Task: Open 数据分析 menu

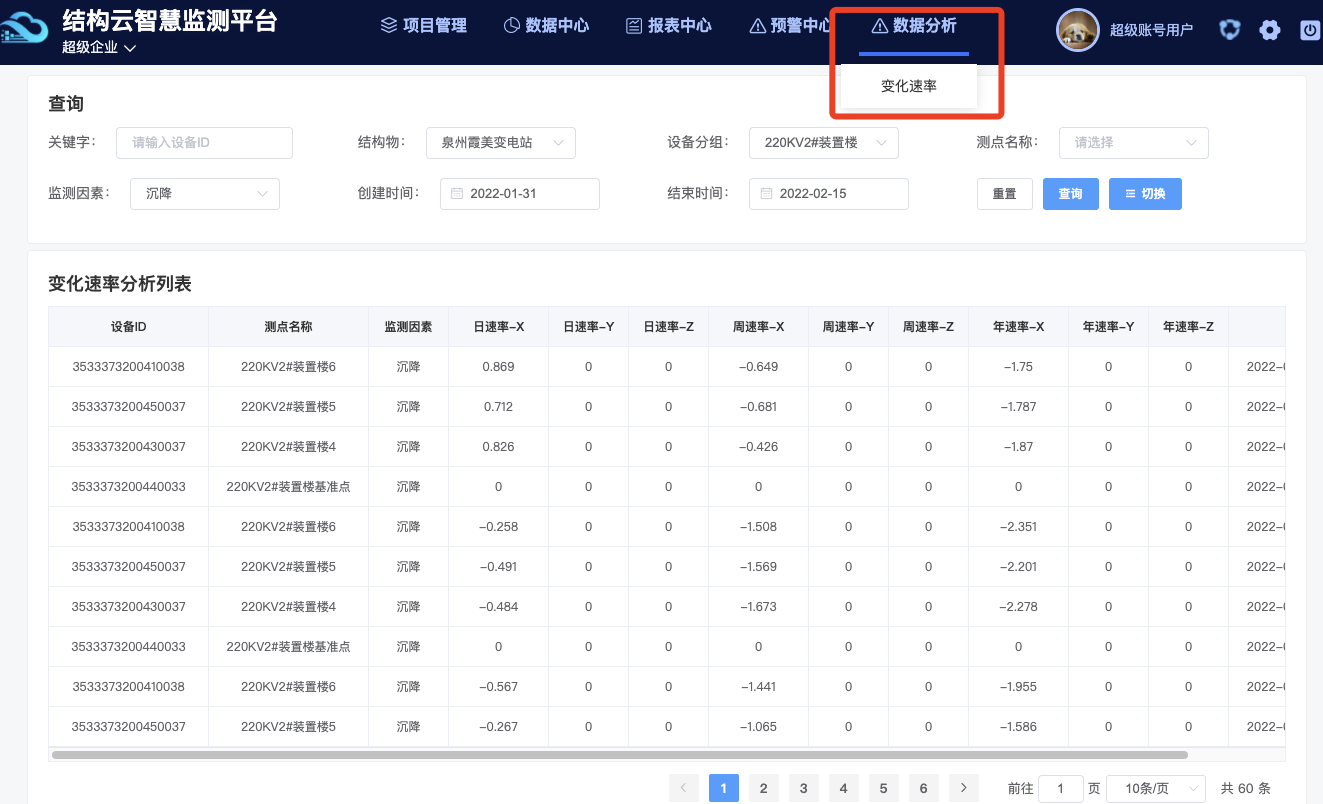Action: click(914, 25)
